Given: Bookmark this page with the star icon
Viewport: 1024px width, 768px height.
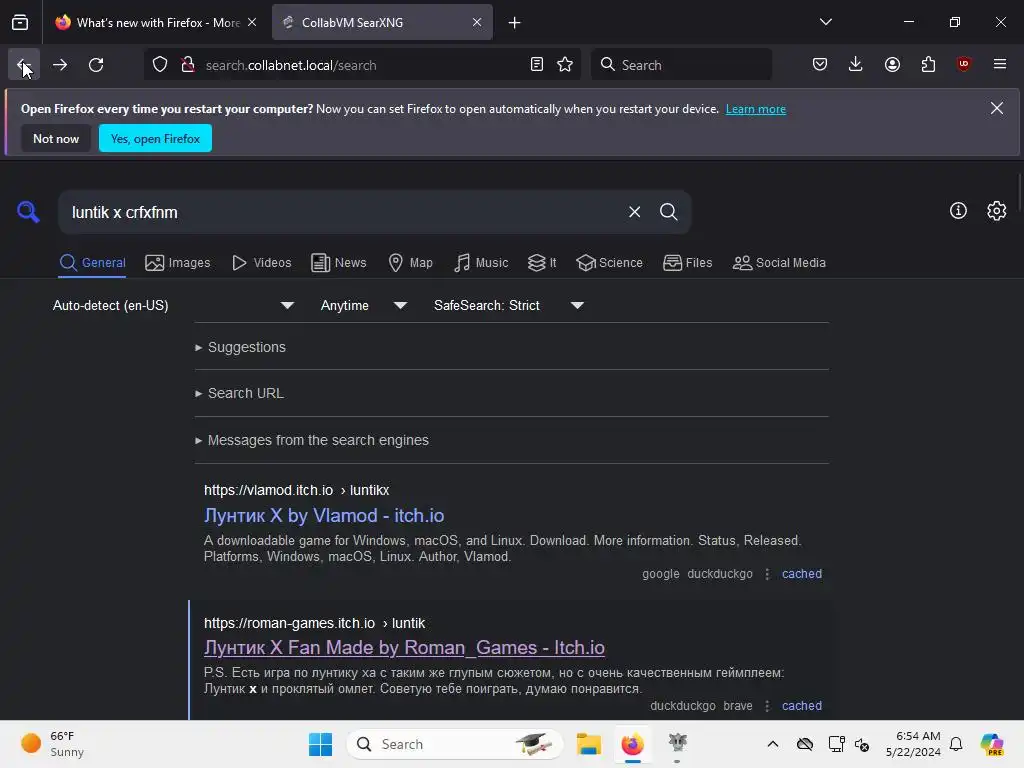Looking at the screenshot, I should (565, 65).
